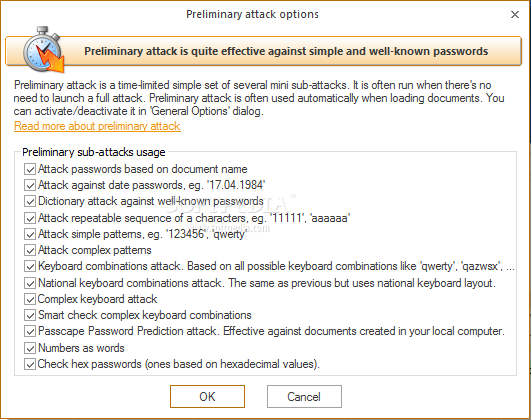Viewport: 531px width, 420px height.
Task: Uncheck 'Attack passwords based on document name'
Action: tap(30, 169)
